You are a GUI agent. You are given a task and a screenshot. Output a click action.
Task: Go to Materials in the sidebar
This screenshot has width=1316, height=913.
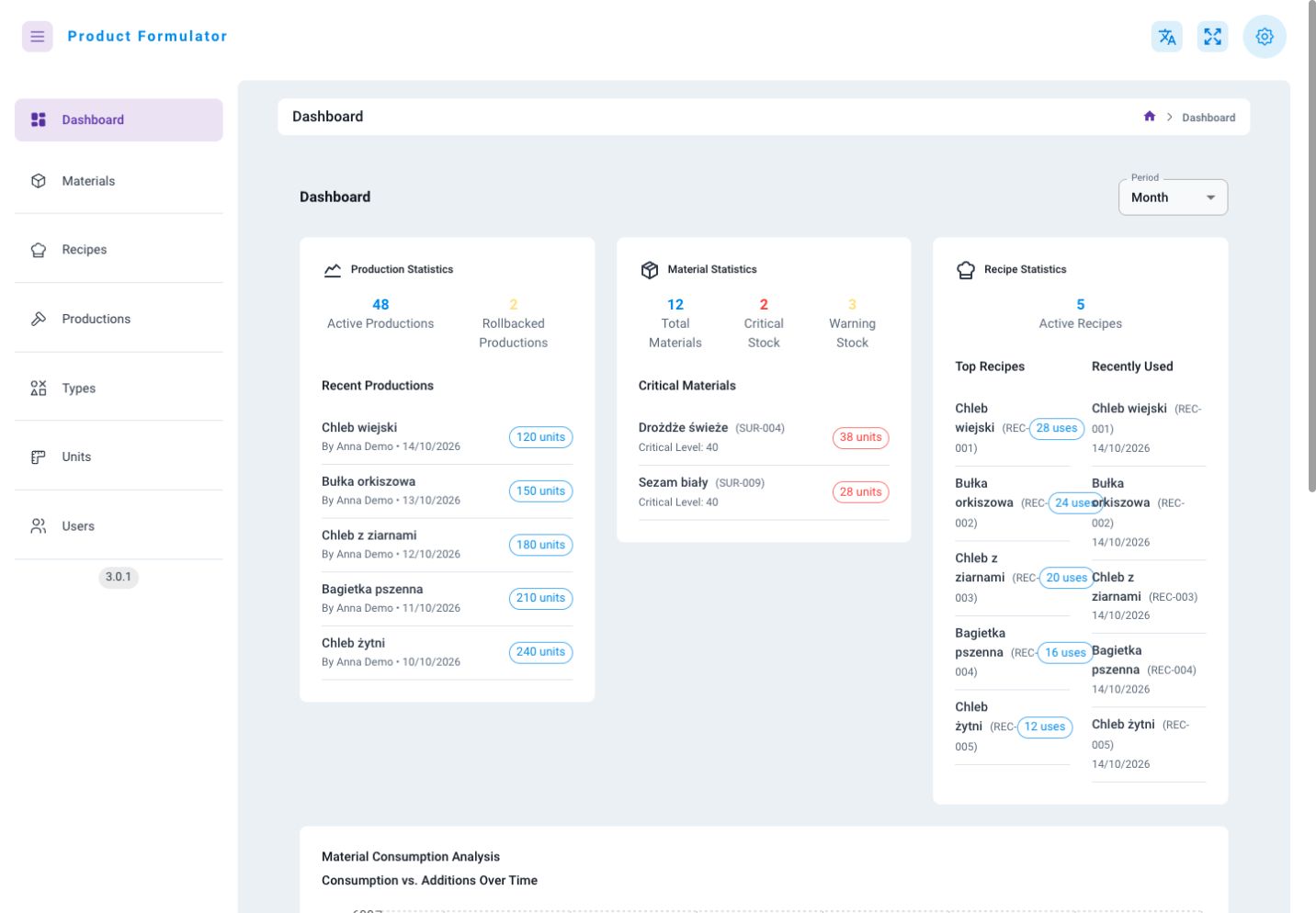coord(119,181)
